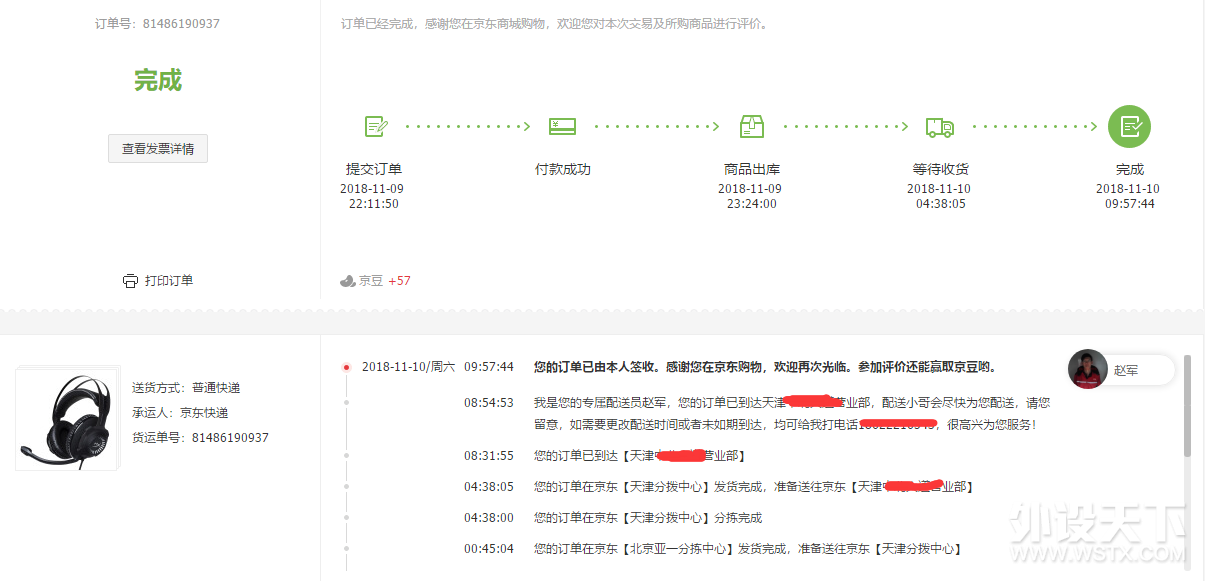The height and width of the screenshot is (581, 1205).
Task: Click the 等待收货 delivery truck icon
Action: (939, 127)
